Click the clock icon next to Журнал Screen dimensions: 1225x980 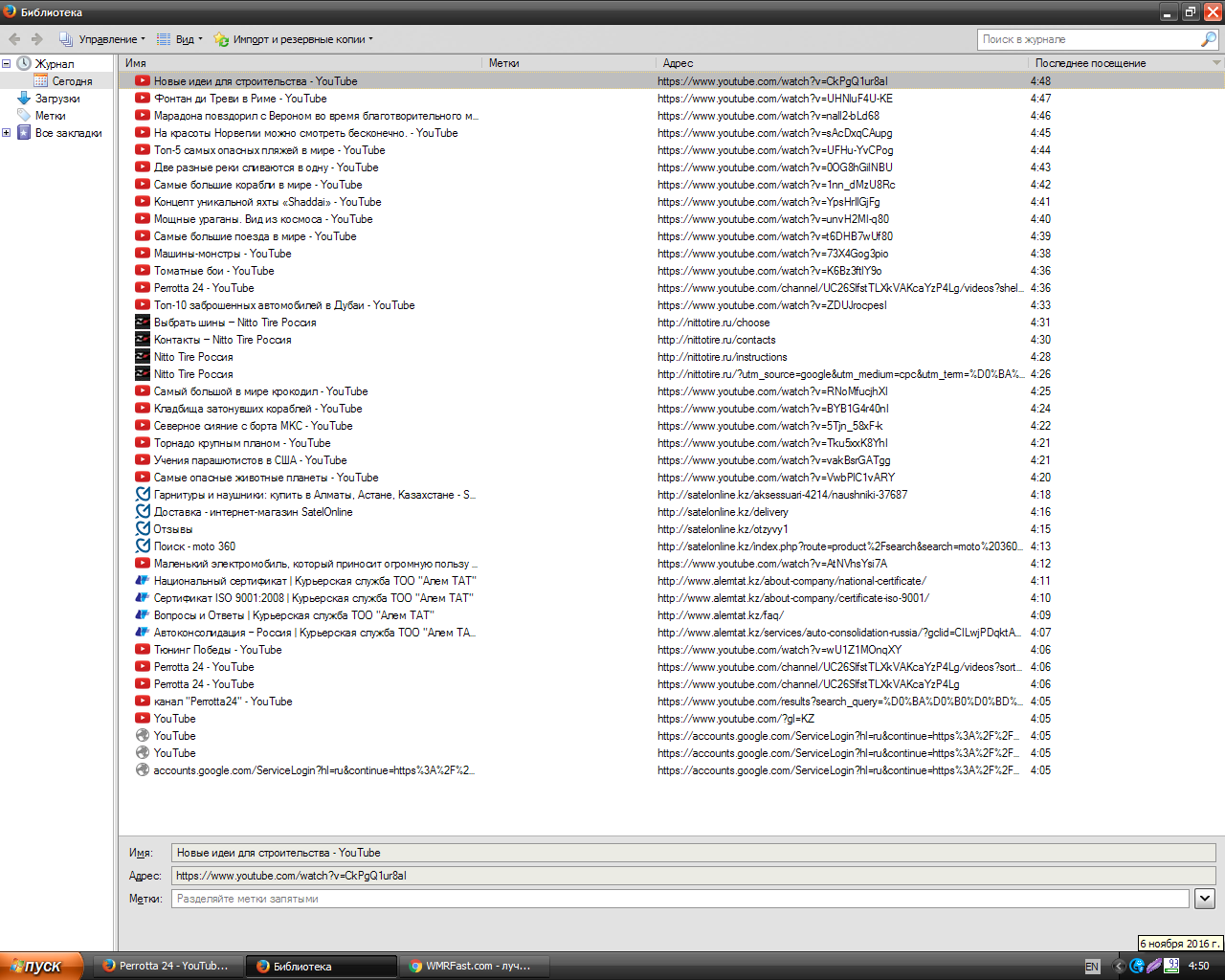24,63
